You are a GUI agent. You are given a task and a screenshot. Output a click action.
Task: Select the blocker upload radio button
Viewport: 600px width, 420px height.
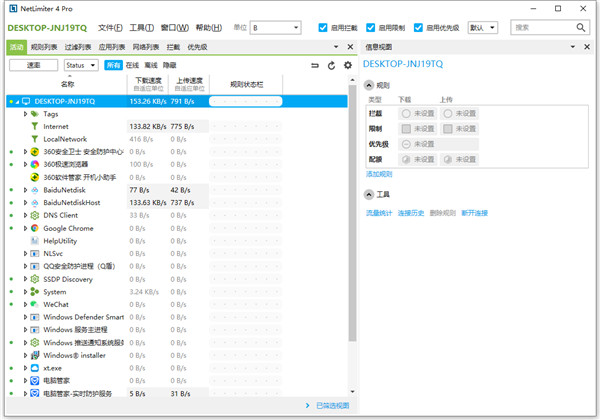point(448,113)
